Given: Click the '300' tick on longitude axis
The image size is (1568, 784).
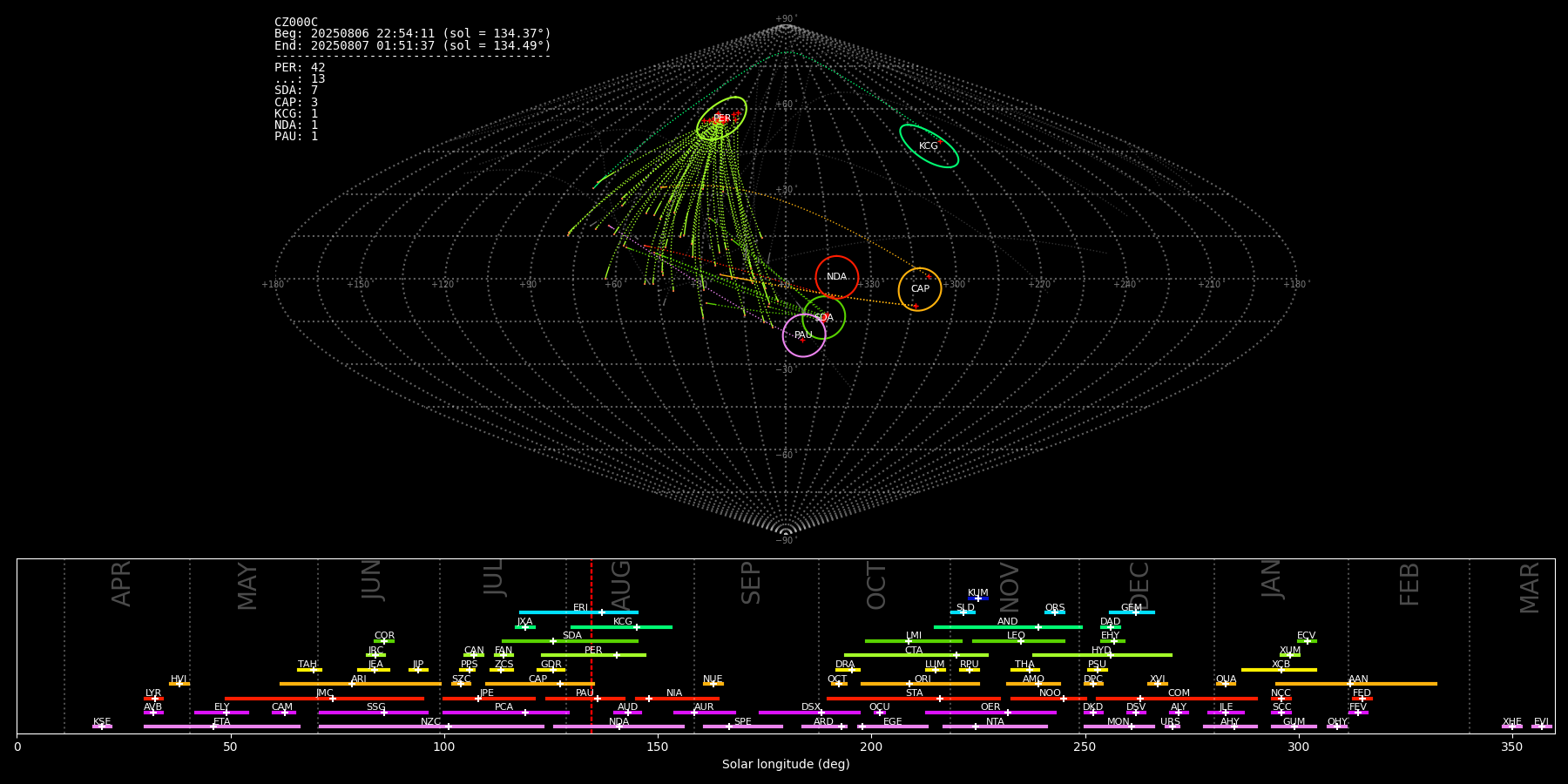Looking at the screenshot, I should (1298, 747).
